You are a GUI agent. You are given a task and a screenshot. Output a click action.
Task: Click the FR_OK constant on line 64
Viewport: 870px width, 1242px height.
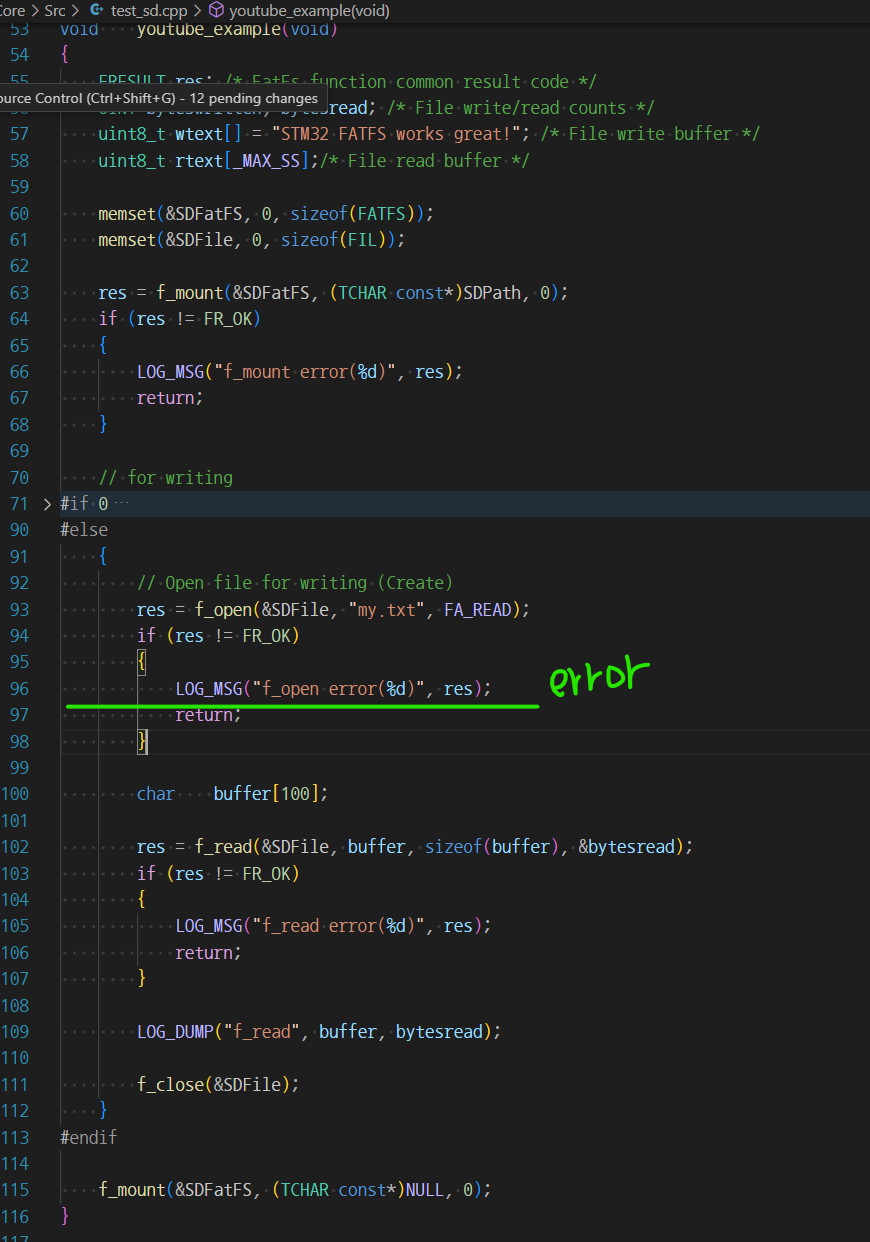(231, 318)
